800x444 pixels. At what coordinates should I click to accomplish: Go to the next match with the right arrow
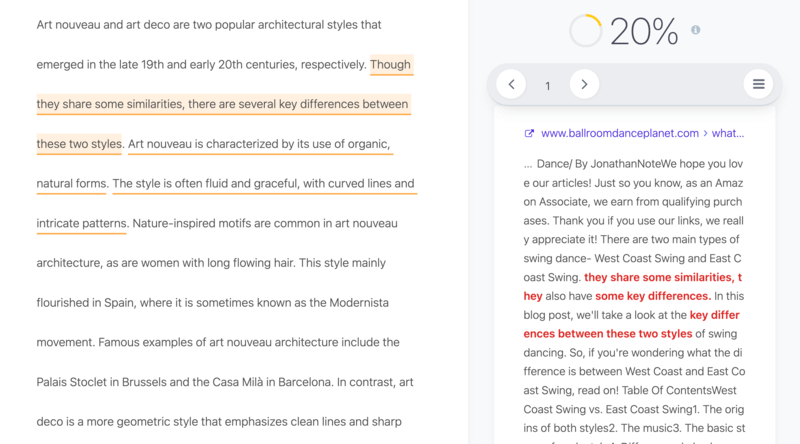(584, 84)
